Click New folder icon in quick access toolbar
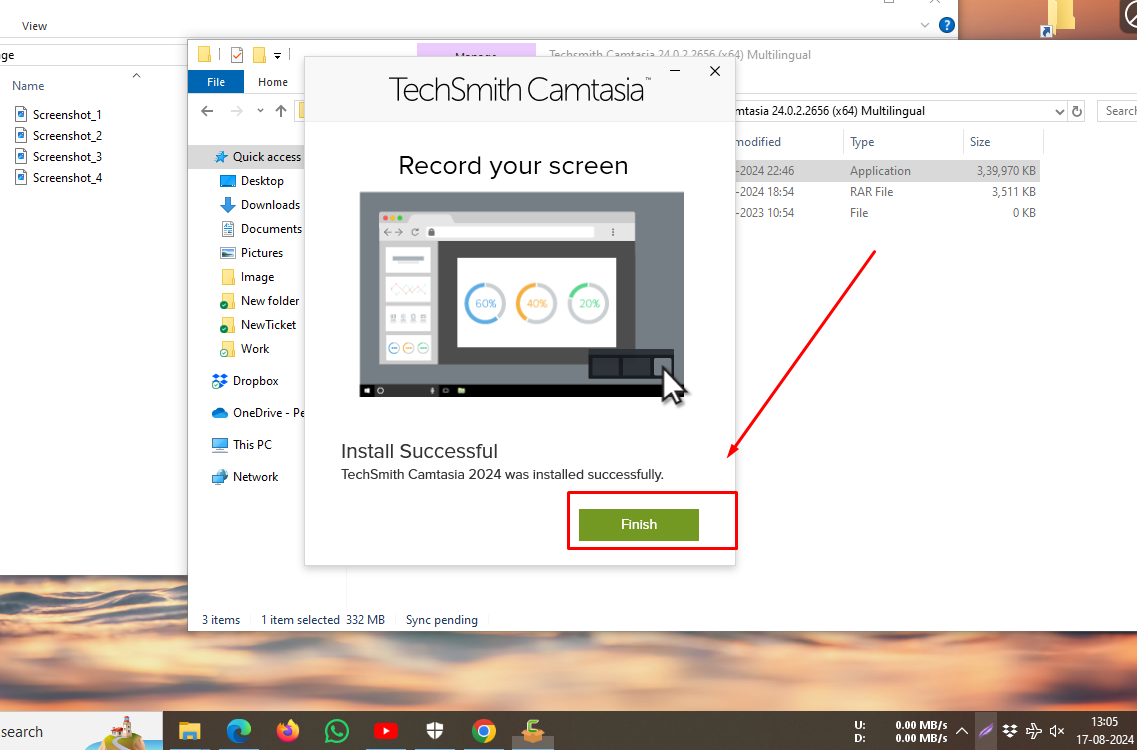Viewport: 1137px width, 750px height. [259, 54]
